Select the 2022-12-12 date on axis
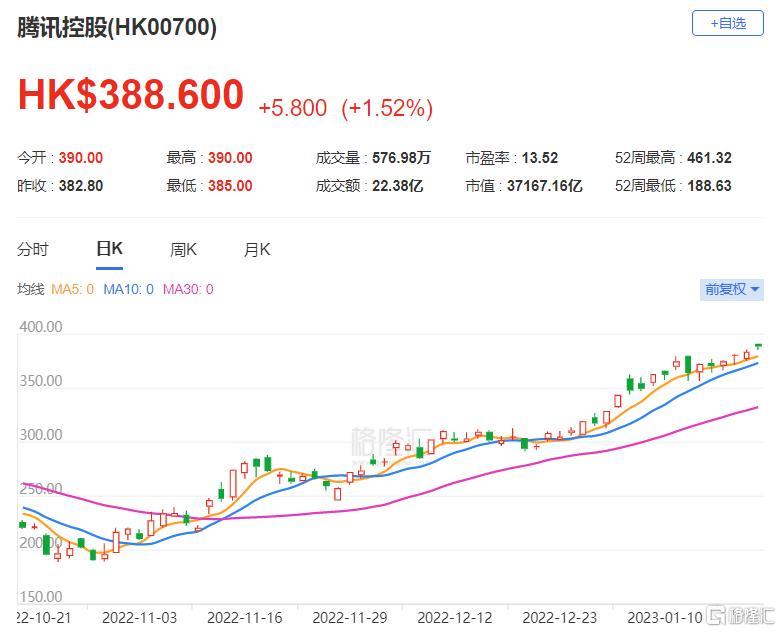This screenshot has width=781, height=632. 455,618
